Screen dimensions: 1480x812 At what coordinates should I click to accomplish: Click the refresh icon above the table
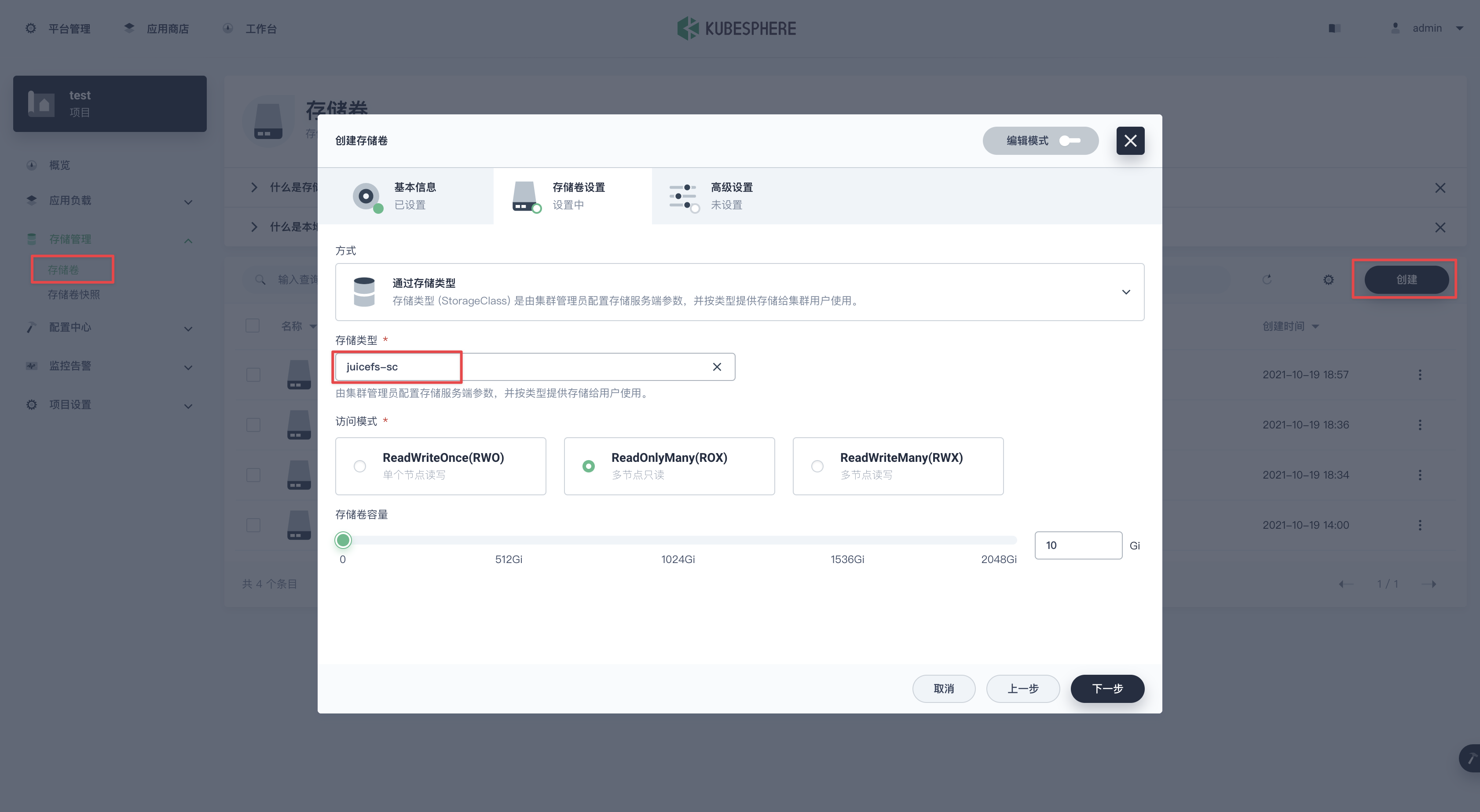1266,280
